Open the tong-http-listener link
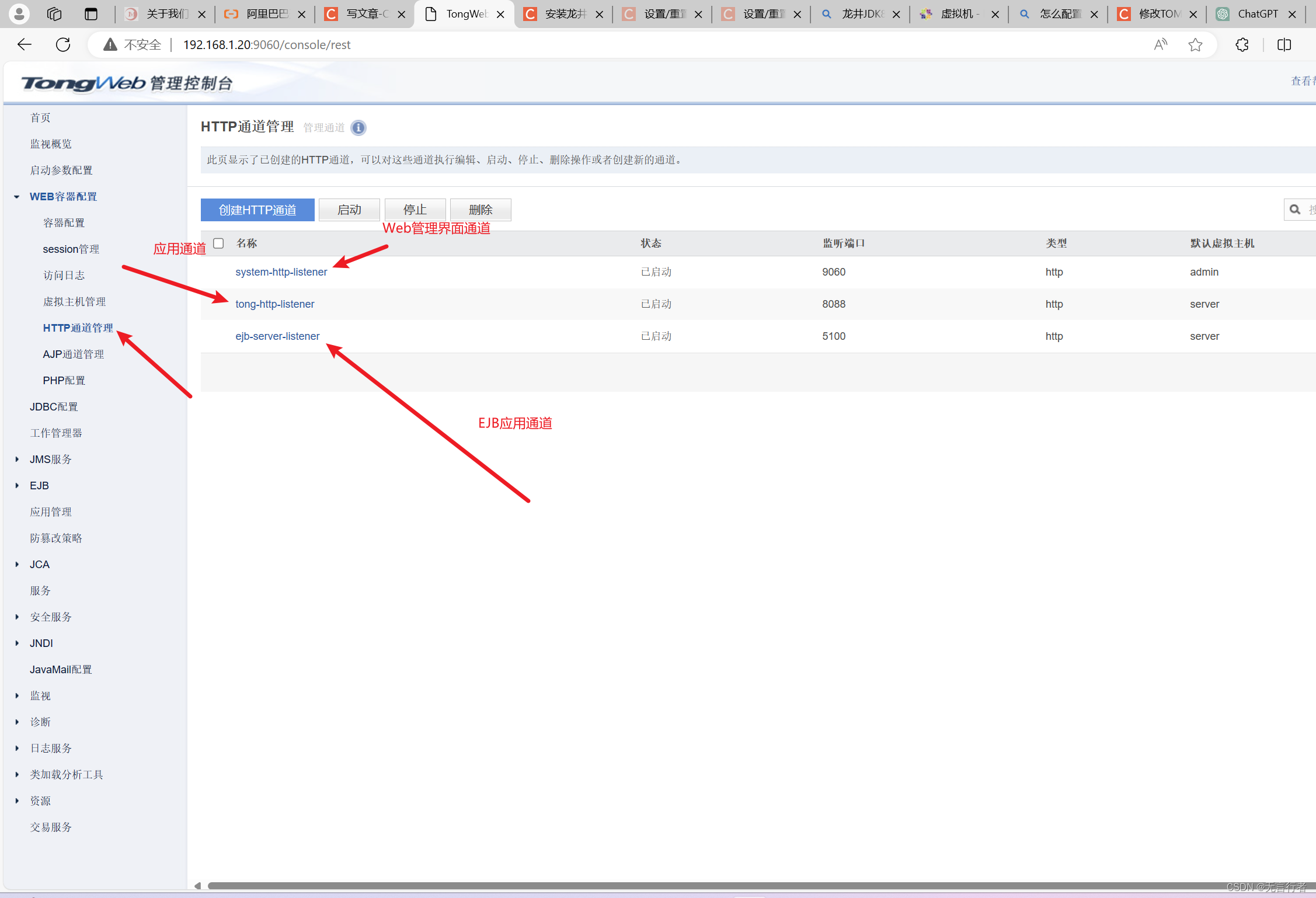Screen dimensions: 1316x898 [274, 304]
